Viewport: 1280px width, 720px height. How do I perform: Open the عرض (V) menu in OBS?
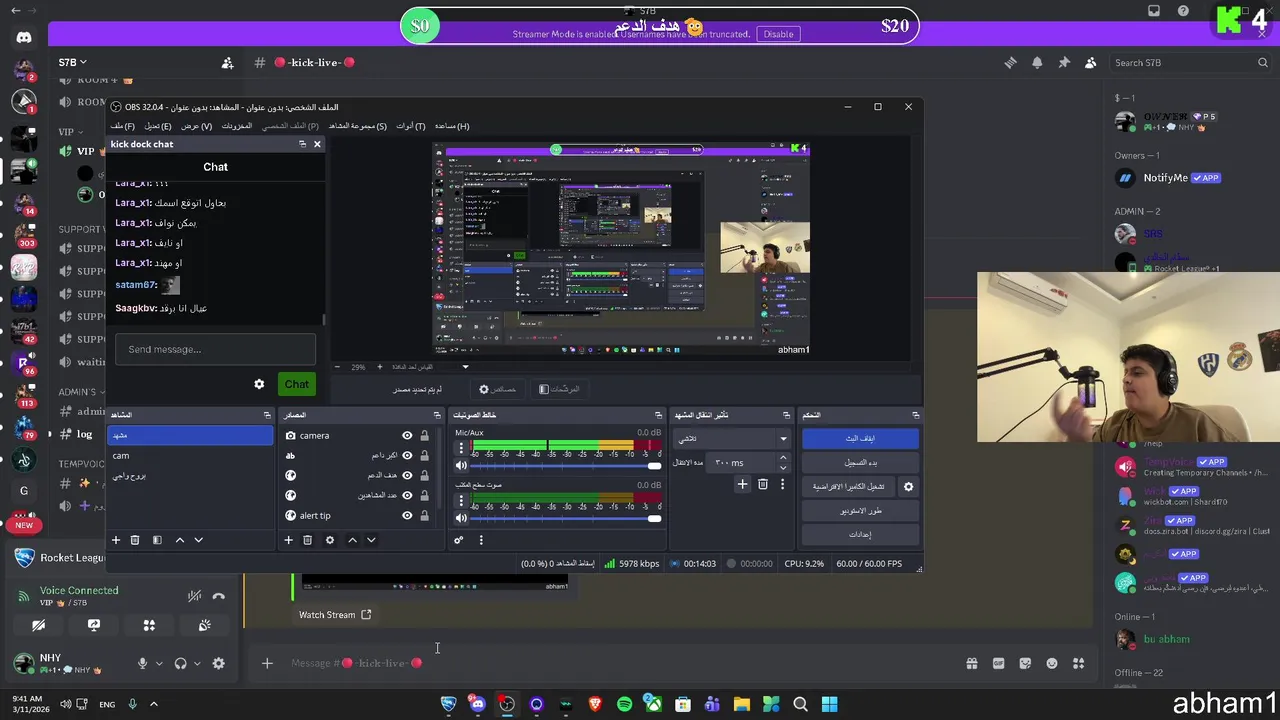[196, 126]
